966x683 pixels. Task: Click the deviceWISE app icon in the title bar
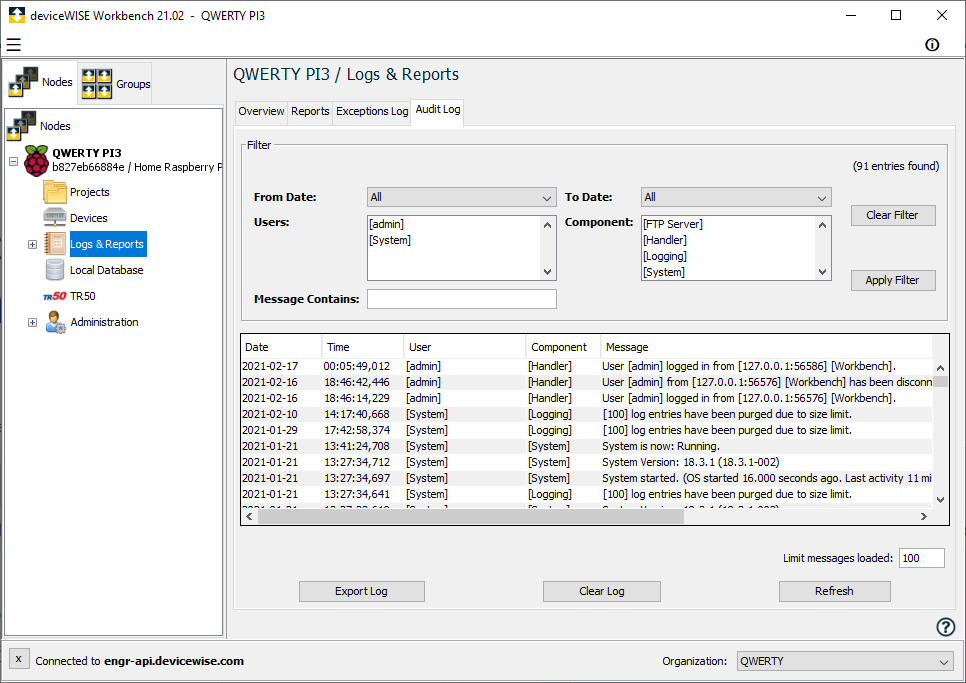coord(17,15)
